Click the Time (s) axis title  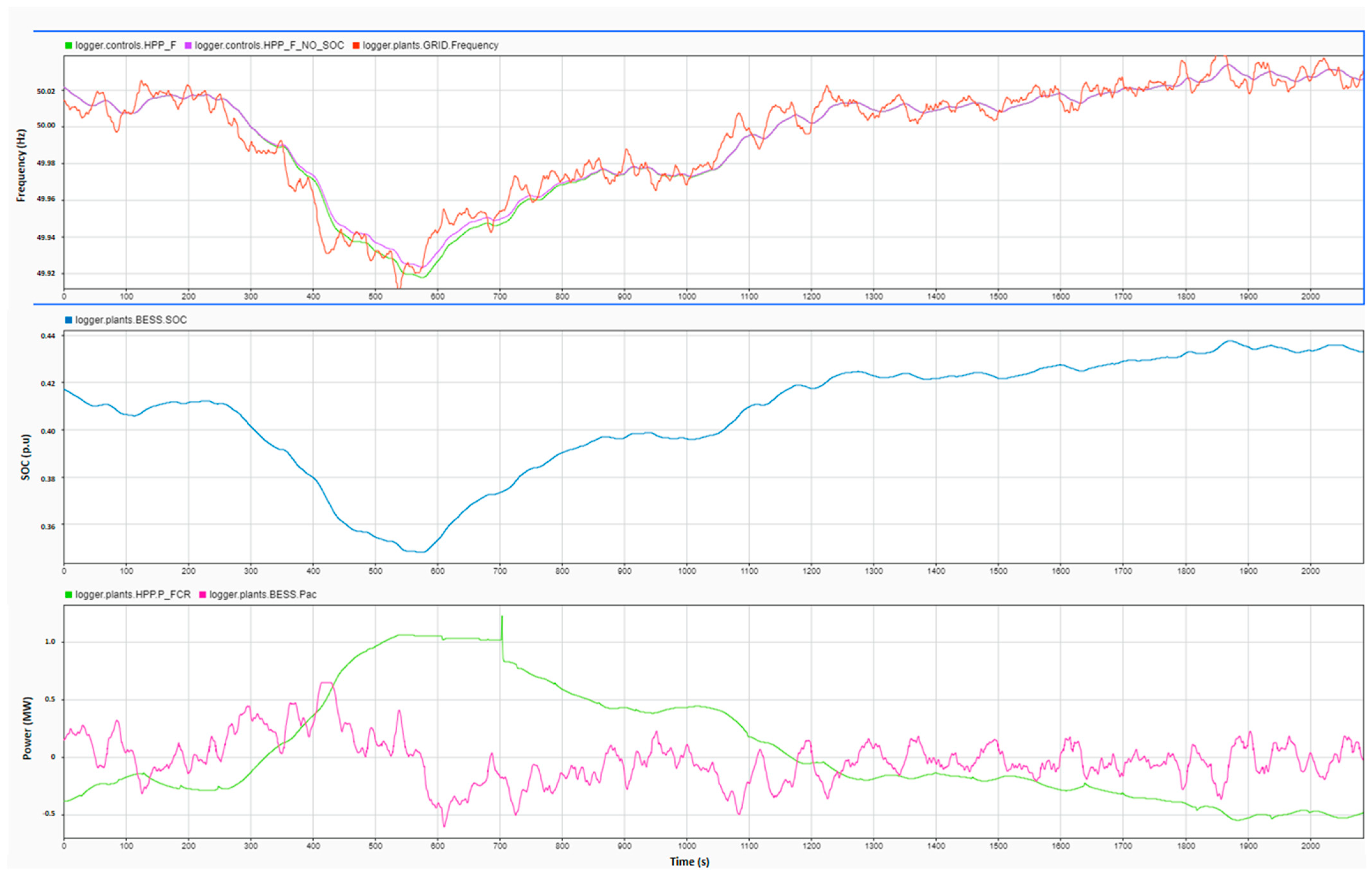click(x=689, y=862)
